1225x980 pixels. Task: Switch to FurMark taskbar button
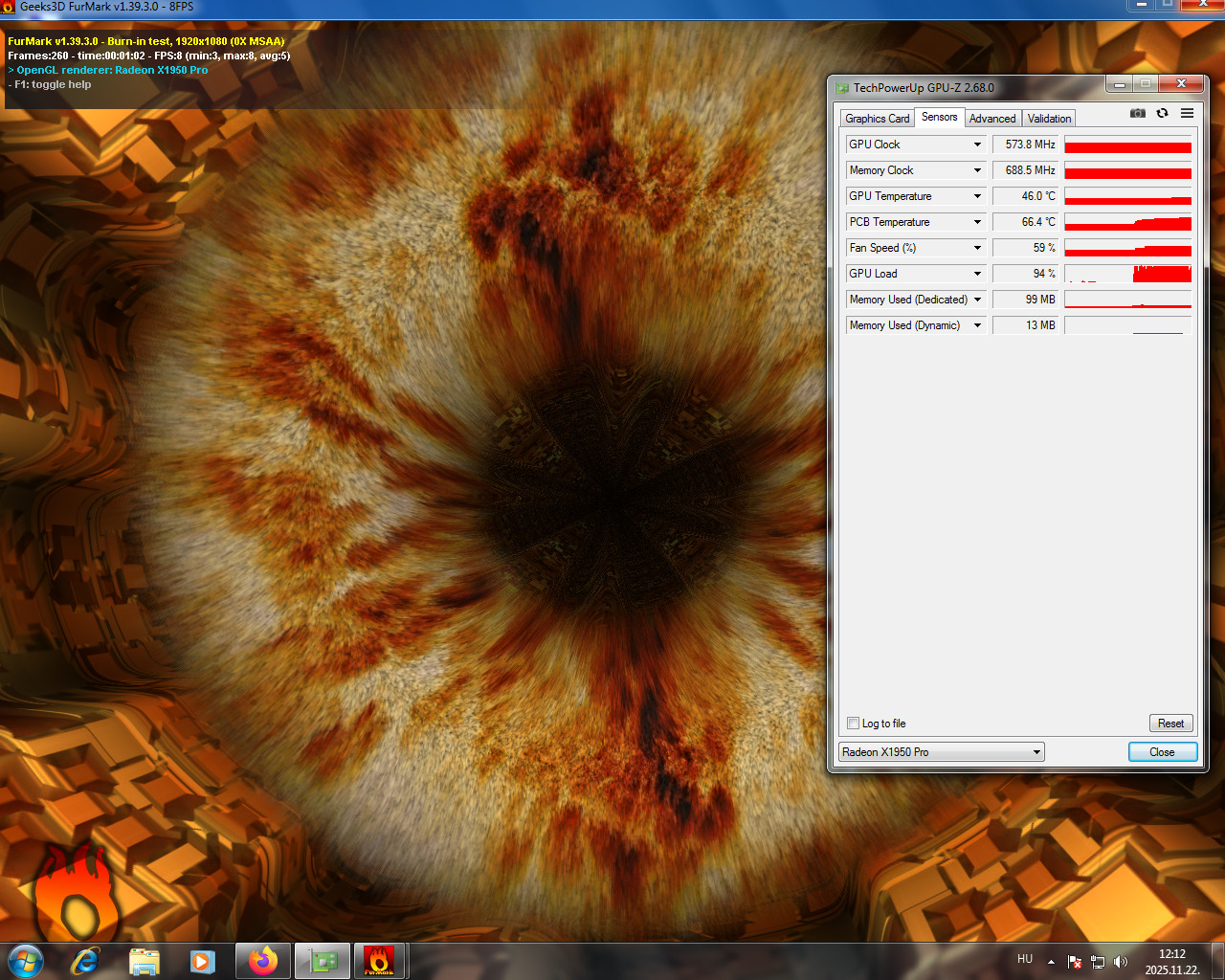point(379,961)
